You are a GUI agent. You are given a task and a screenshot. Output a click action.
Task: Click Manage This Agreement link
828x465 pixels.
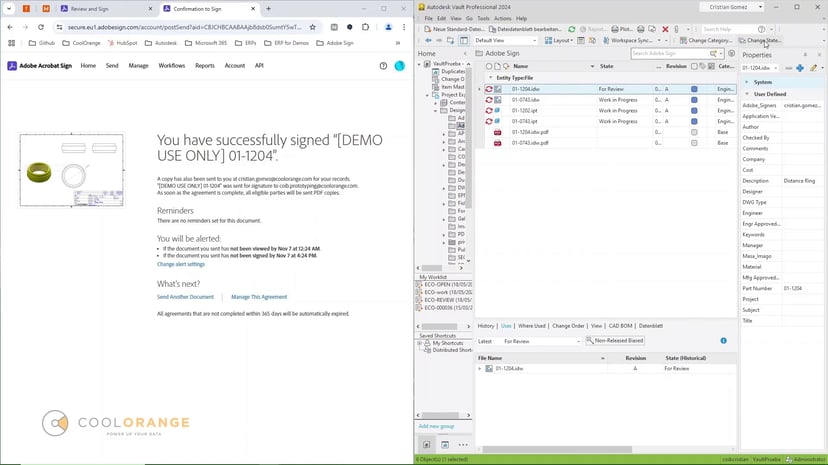coord(259,297)
